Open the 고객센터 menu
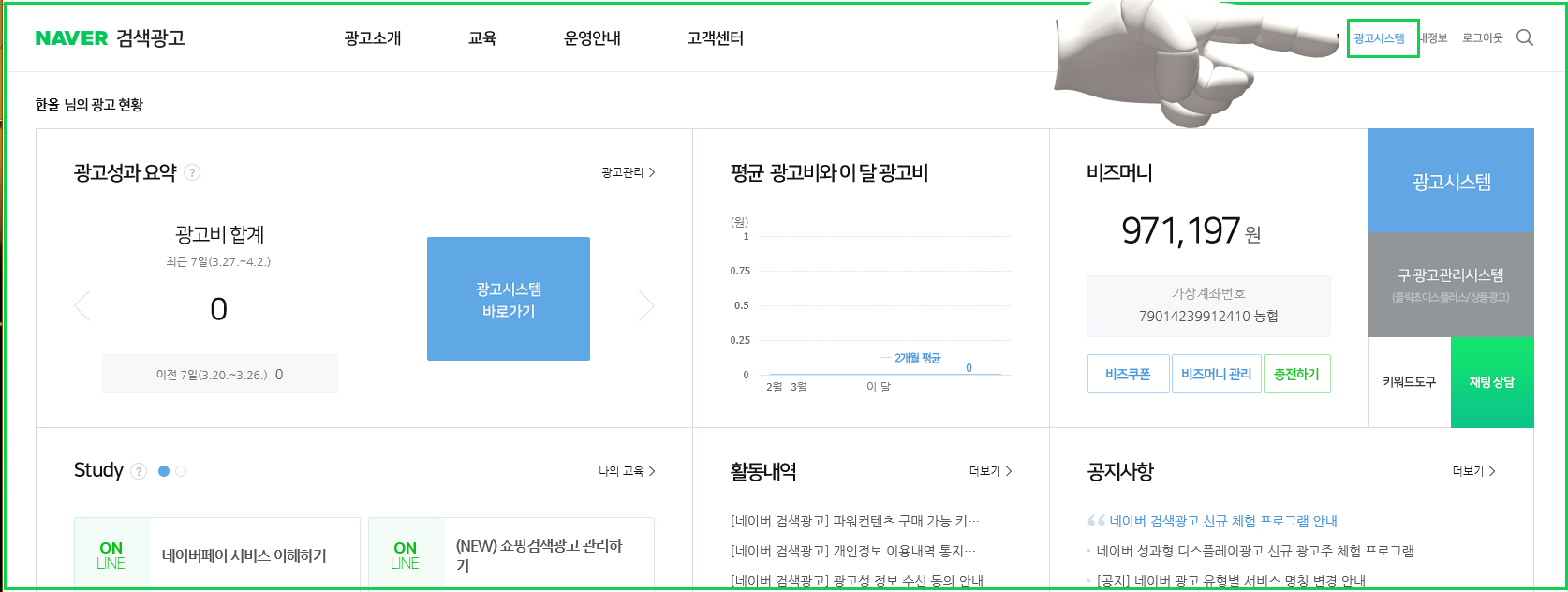This screenshot has width=1568, height=592. coord(715,38)
